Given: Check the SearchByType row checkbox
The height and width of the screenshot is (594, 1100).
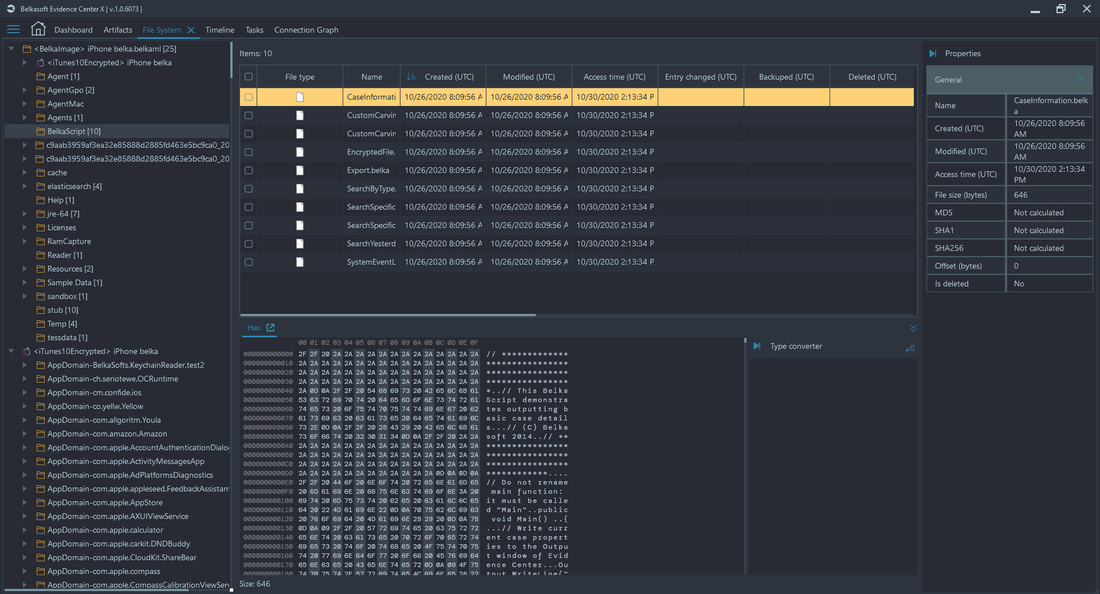Looking at the screenshot, I should pos(248,189).
